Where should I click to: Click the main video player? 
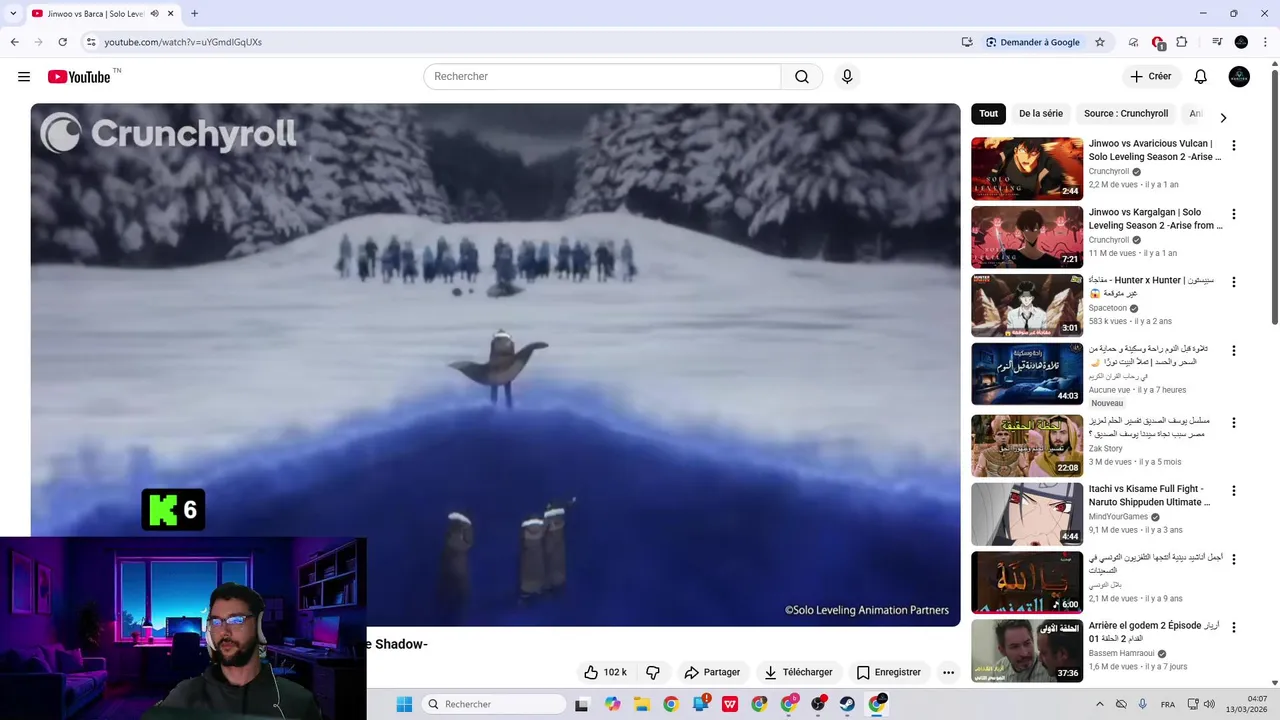tap(495, 365)
